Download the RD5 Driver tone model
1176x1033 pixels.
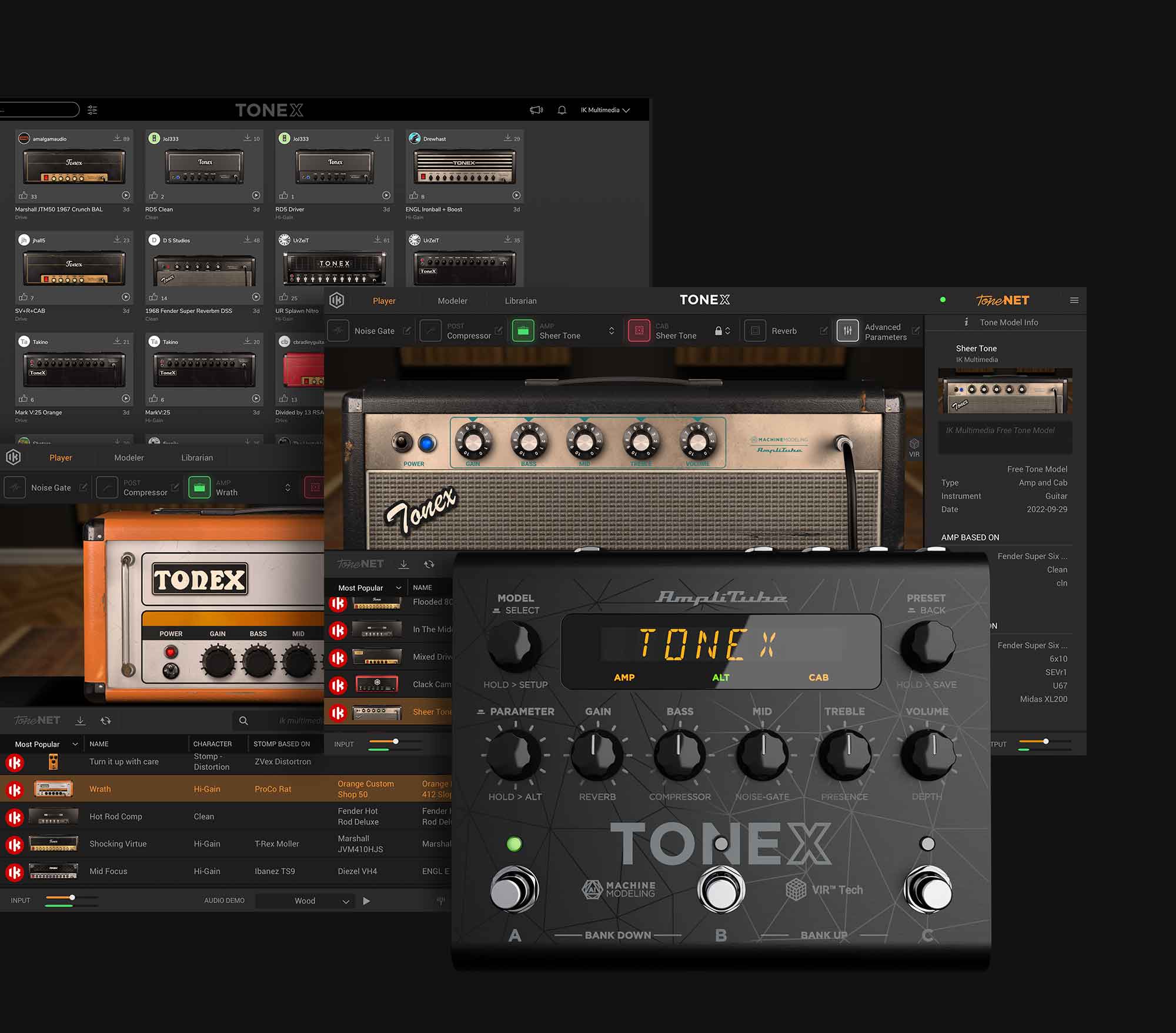coord(377,138)
